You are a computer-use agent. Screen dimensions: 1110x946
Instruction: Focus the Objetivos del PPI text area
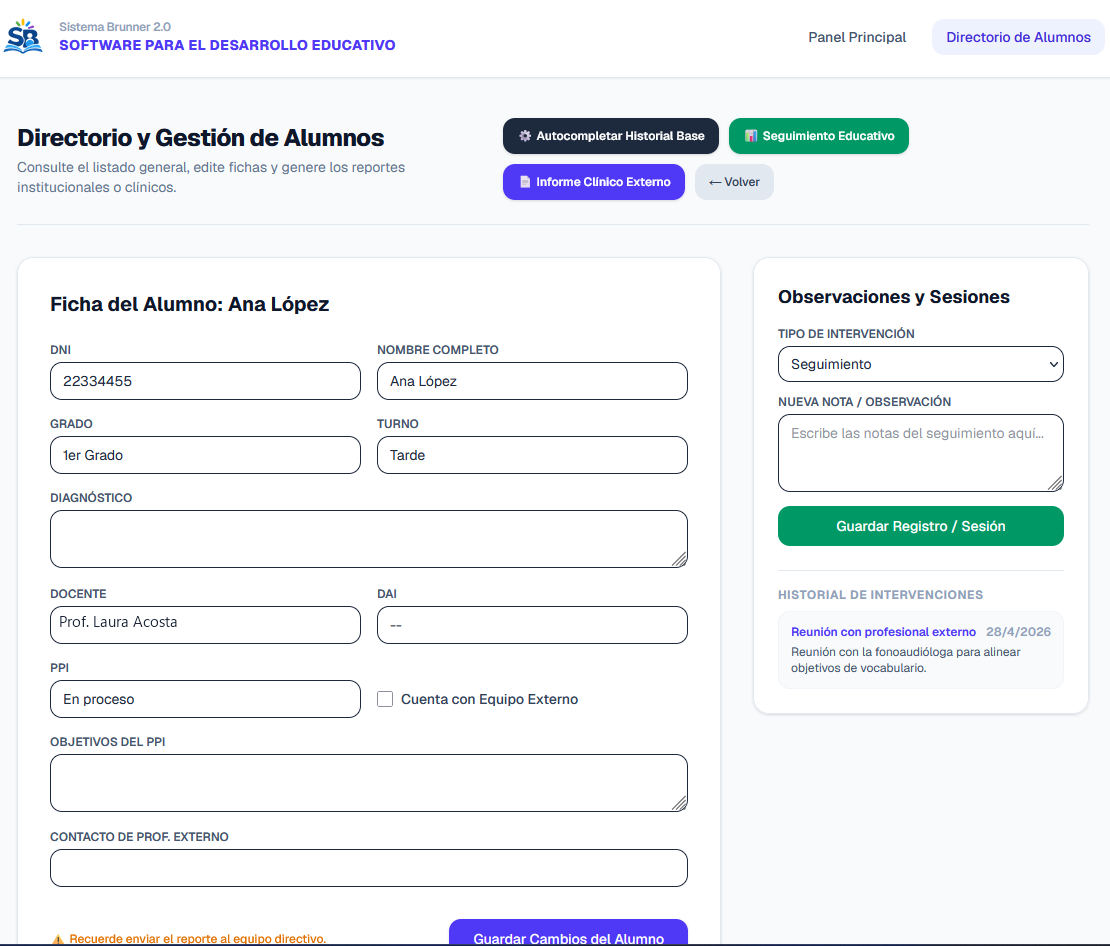click(369, 782)
